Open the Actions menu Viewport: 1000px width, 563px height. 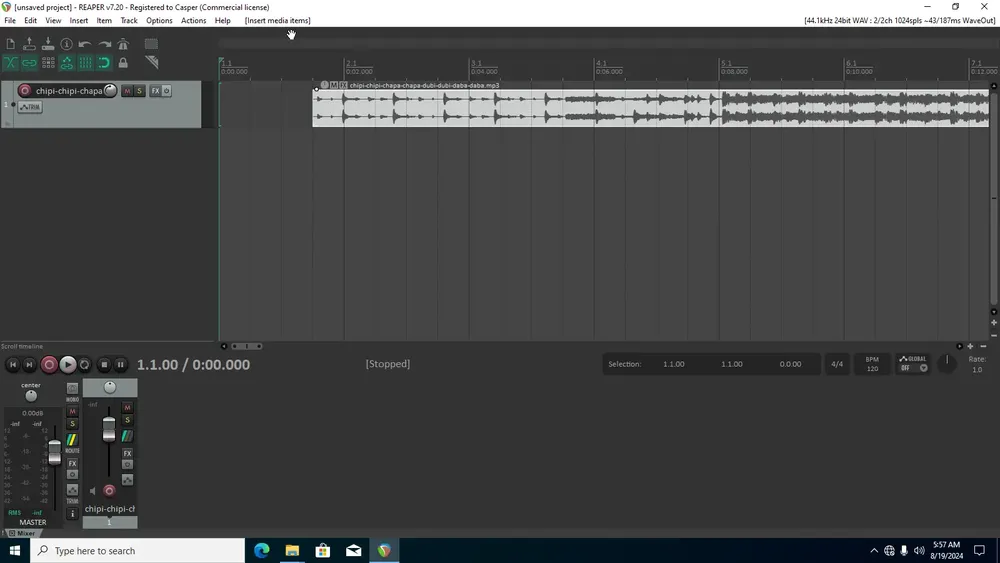pyautogui.click(x=193, y=20)
